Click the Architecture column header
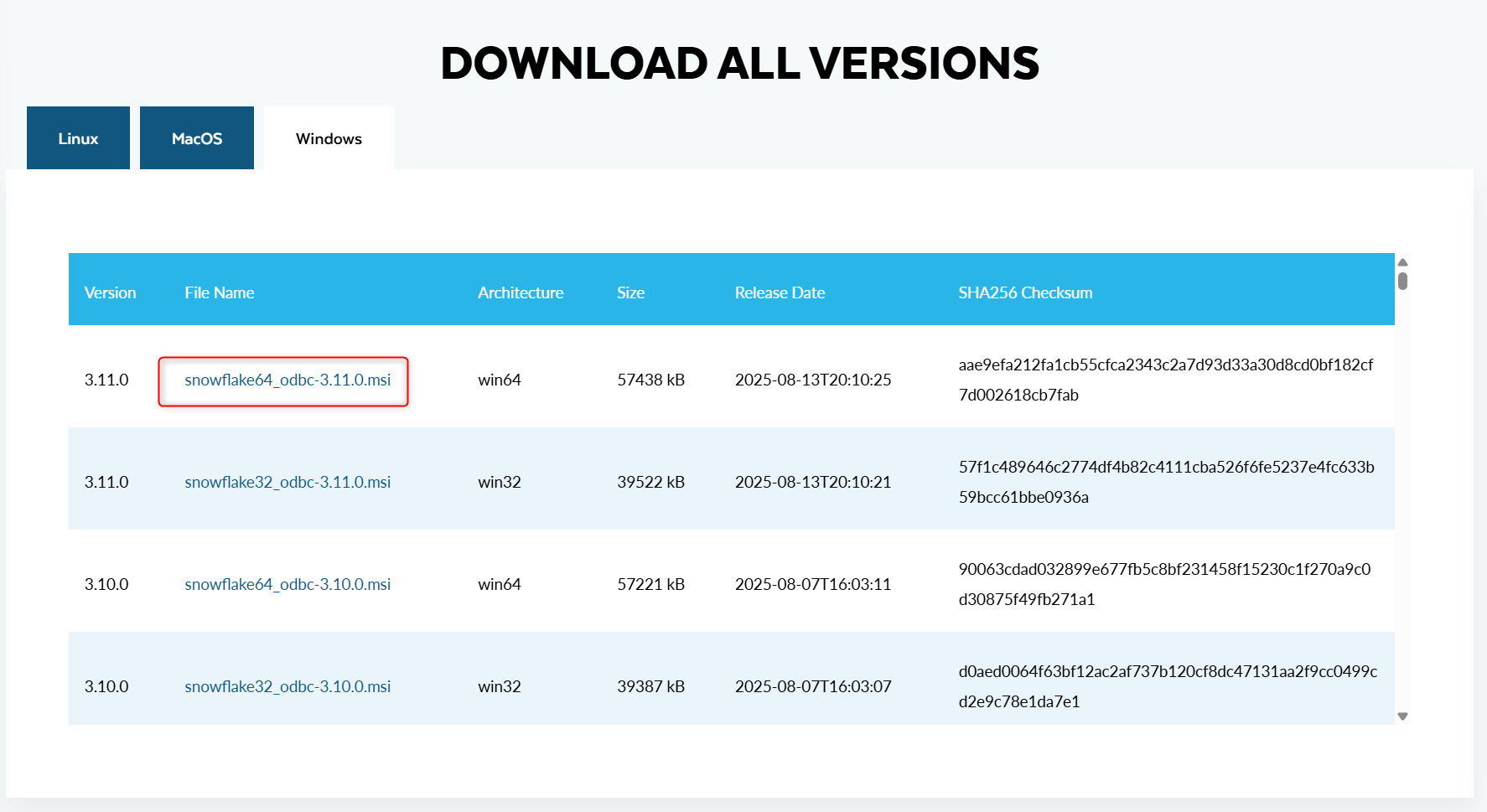 click(521, 292)
